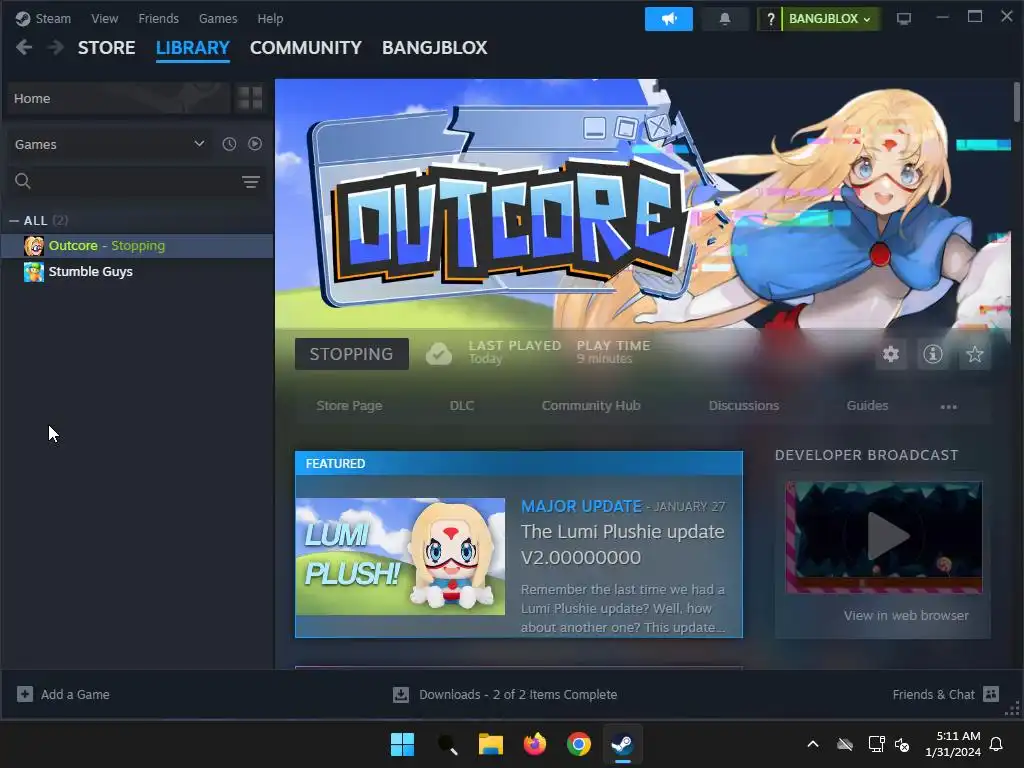Image resolution: width=1024 pixels, height=768 pixels.
Task: Click Add a Game label
Action: click(75, 694)
